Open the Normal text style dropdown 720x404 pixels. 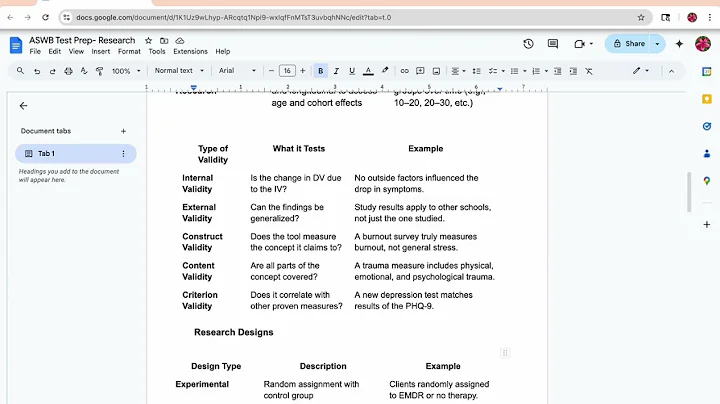(x=179, y=71)
